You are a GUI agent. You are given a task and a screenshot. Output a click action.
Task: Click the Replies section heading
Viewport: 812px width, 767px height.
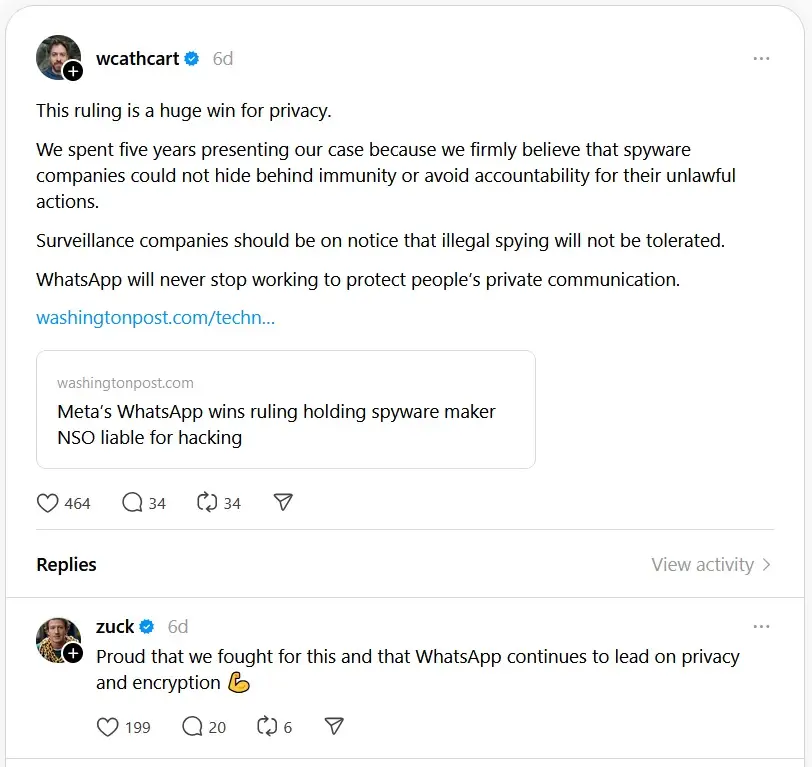pyautogui.click(x=66, y=565)
